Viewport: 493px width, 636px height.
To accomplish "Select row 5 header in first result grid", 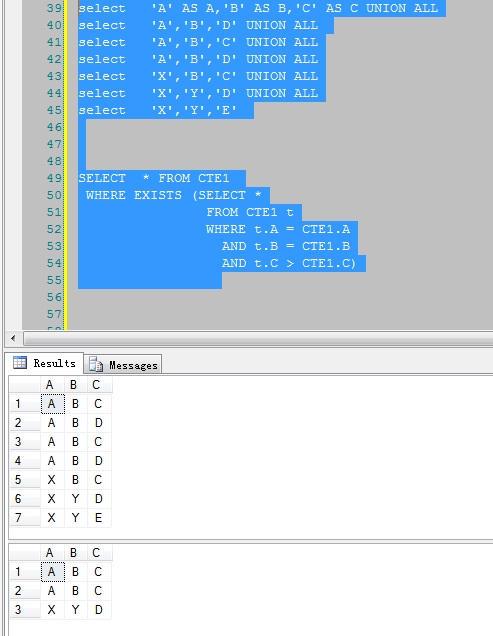I will tap(25, 480).
